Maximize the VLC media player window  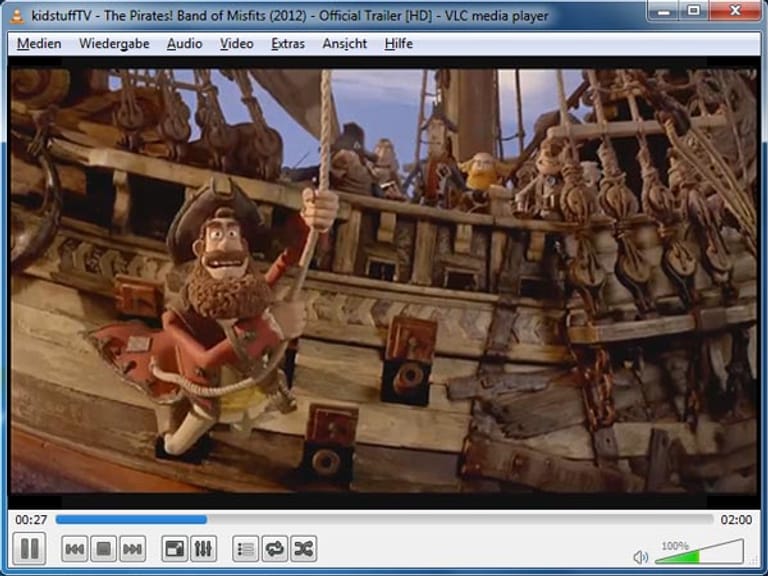694,11
